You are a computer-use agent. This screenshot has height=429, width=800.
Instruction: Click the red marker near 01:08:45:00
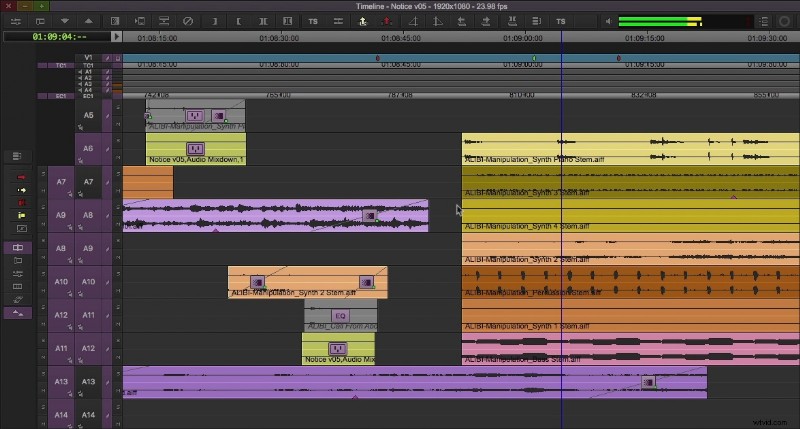[x=378, y=58]
